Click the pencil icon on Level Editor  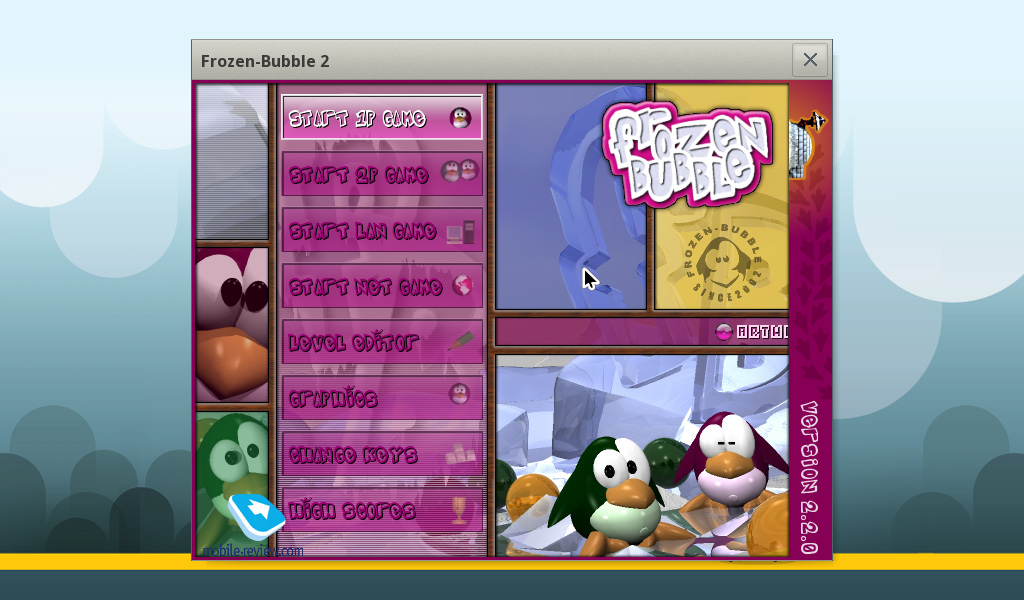461,341
